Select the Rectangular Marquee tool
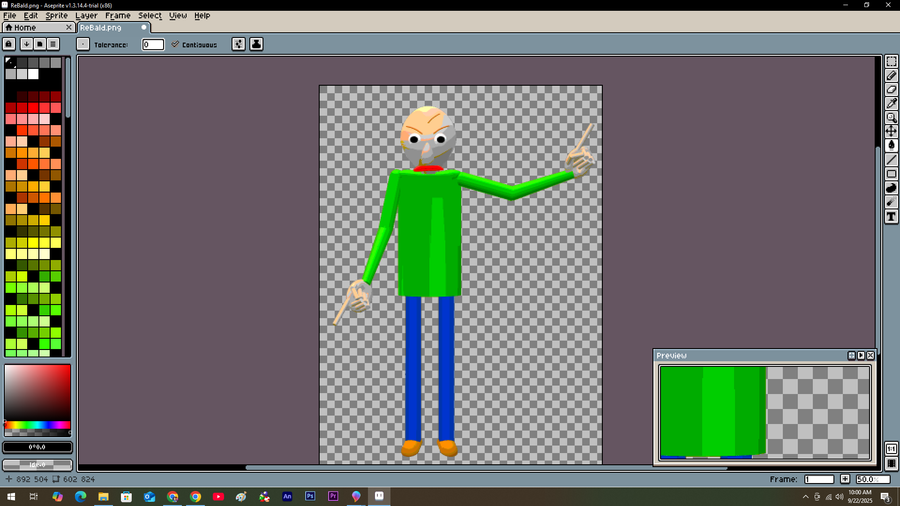This screenshot has height=506, width=900. click(x=891, y=61)
